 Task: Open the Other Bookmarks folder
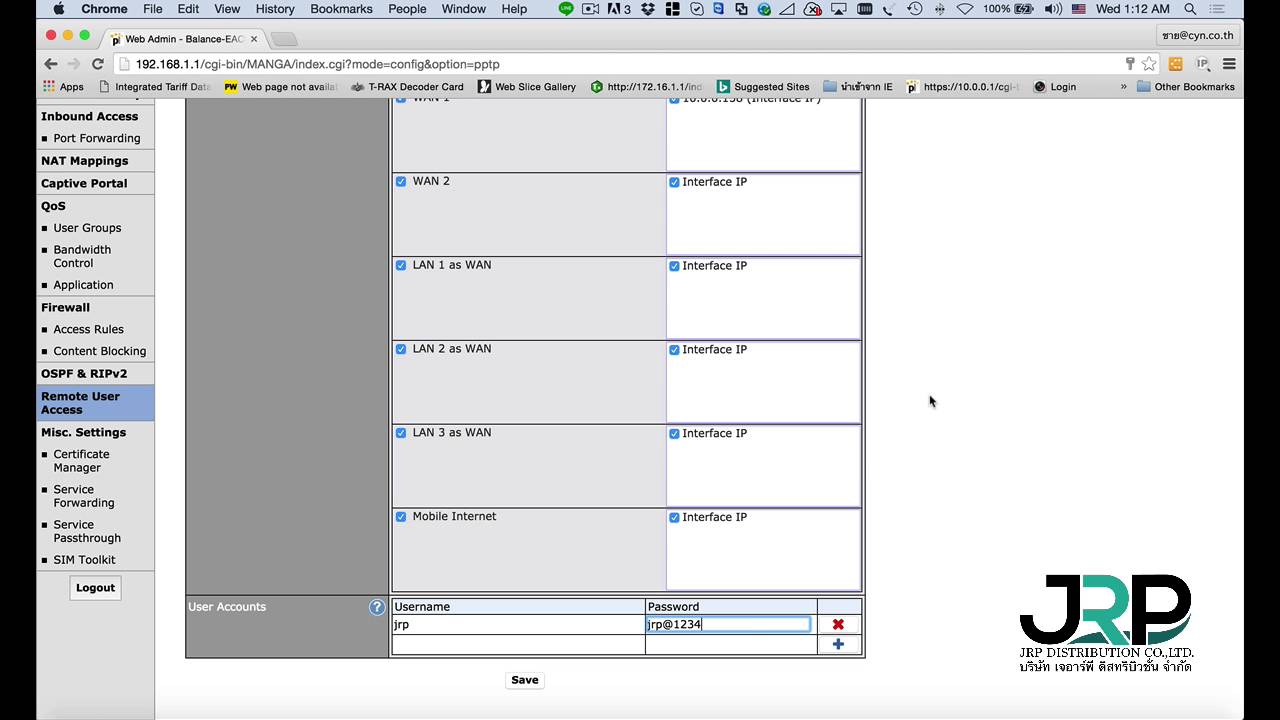(1186, 87)
